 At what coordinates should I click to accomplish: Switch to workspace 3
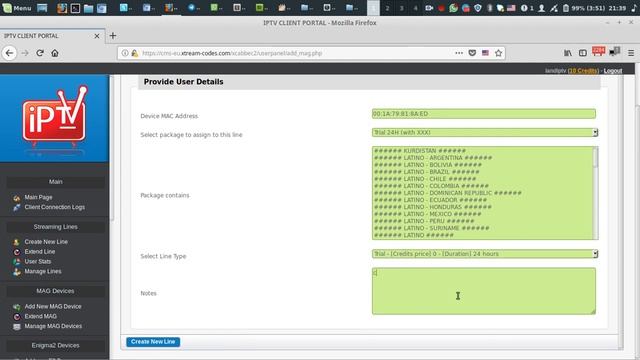(x=401, y=8)
